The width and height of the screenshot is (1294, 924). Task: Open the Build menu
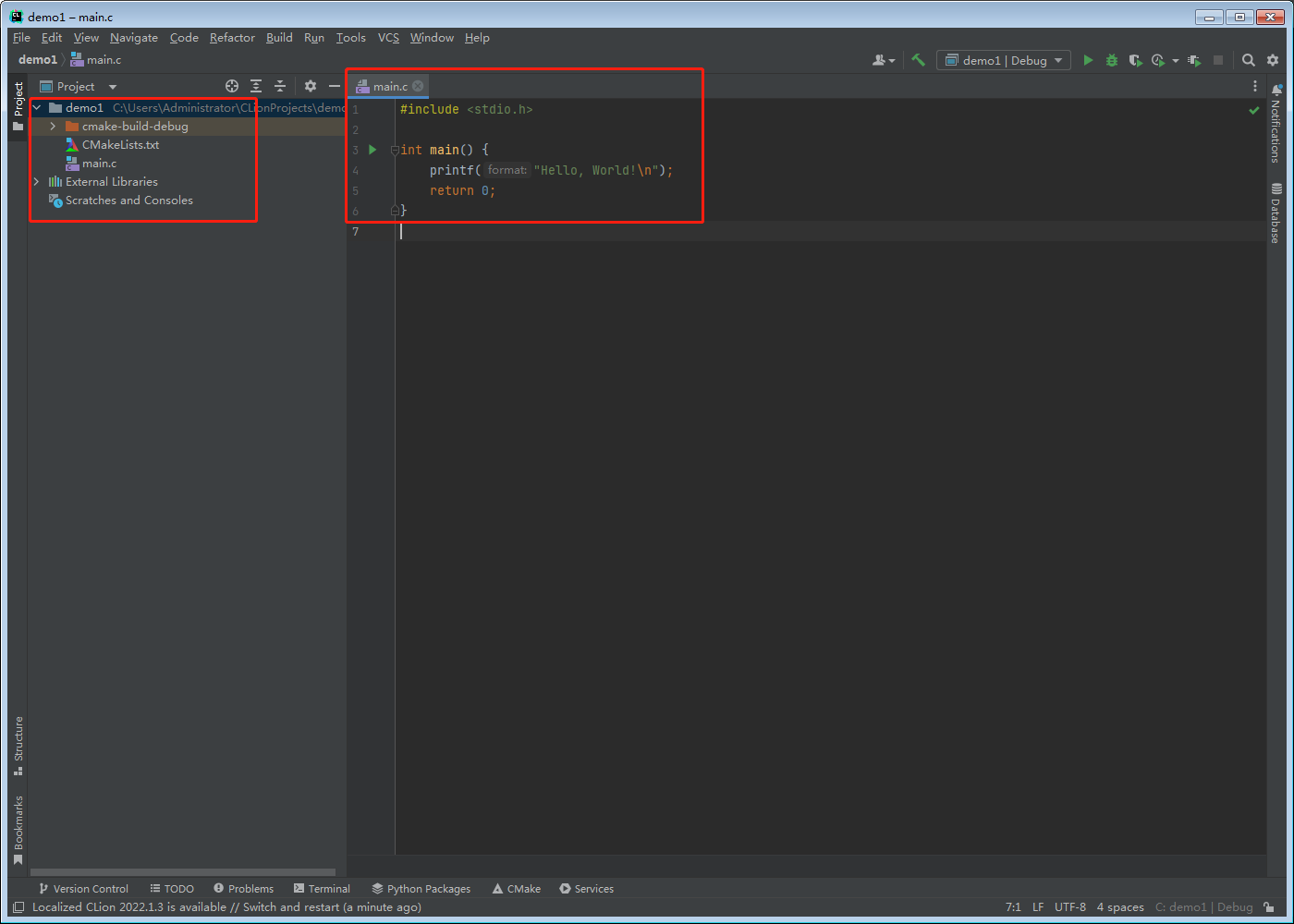(x=279, y=38)
